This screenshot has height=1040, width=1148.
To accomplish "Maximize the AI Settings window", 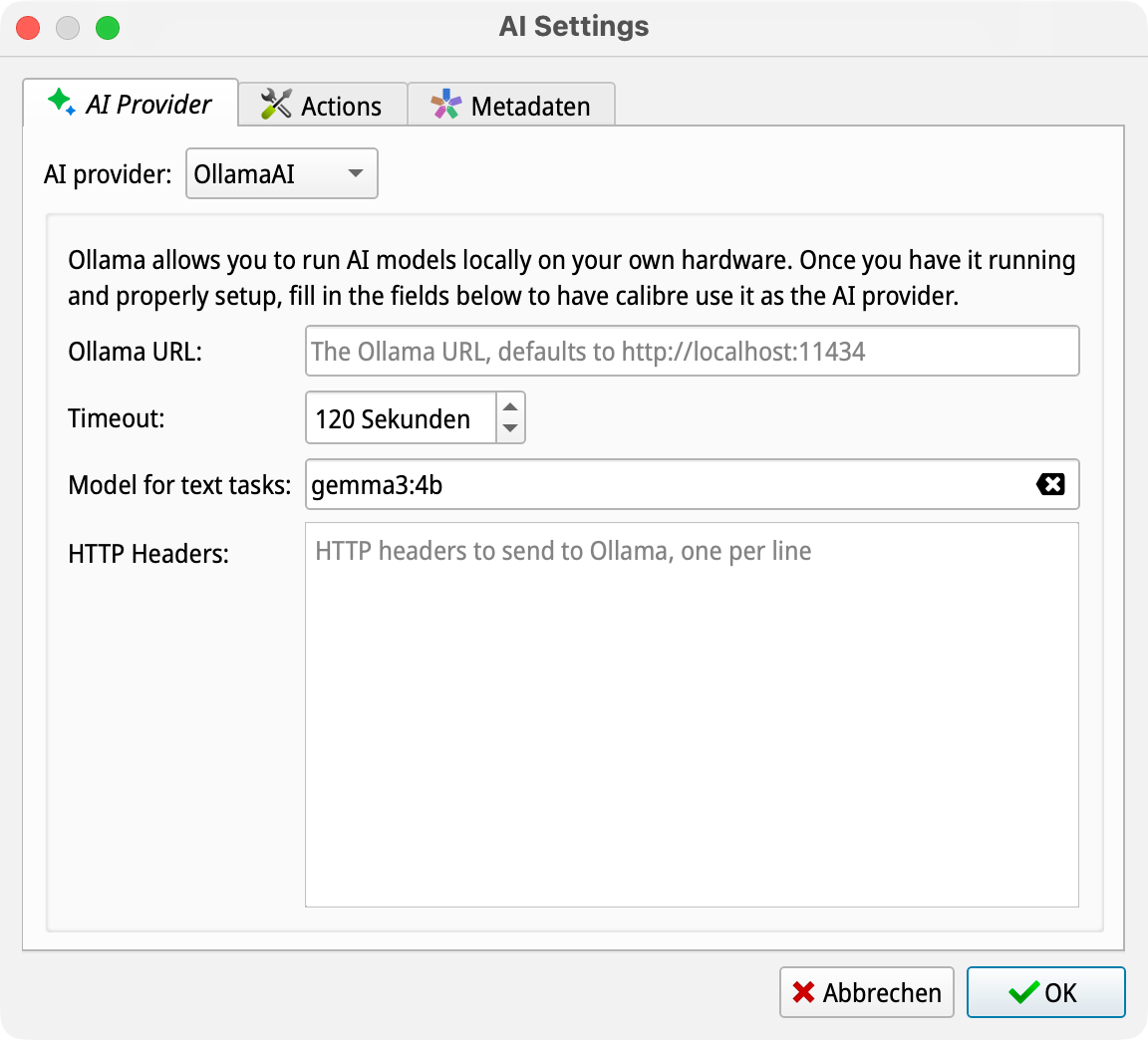I will pos(108,28).
